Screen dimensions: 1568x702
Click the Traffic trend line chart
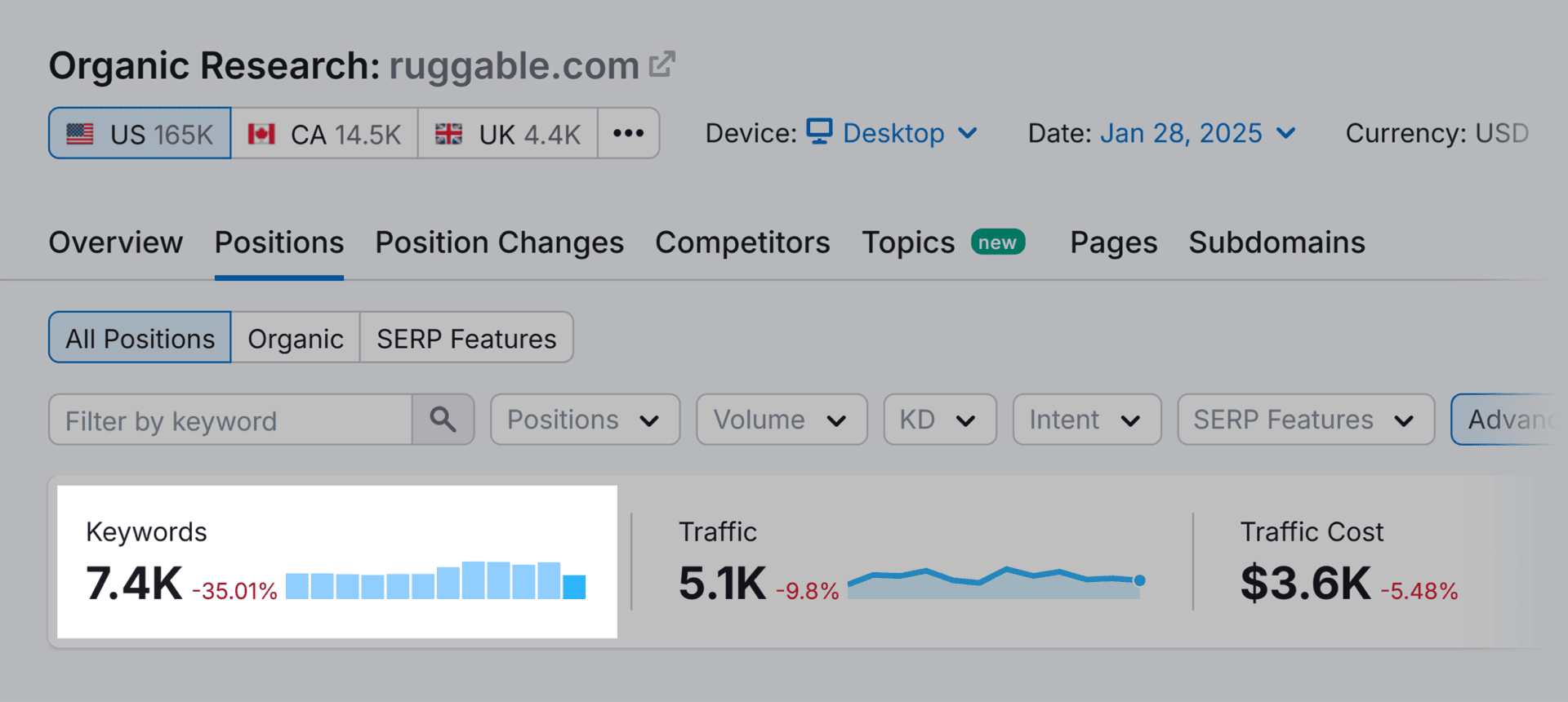[996, 582]
